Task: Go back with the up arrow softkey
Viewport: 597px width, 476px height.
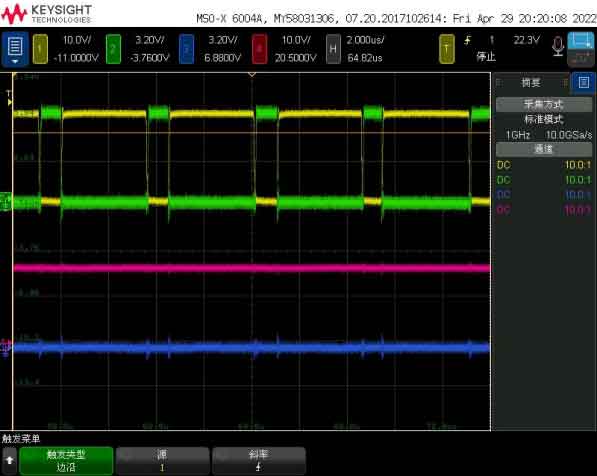Action: [x=9, y=460]
